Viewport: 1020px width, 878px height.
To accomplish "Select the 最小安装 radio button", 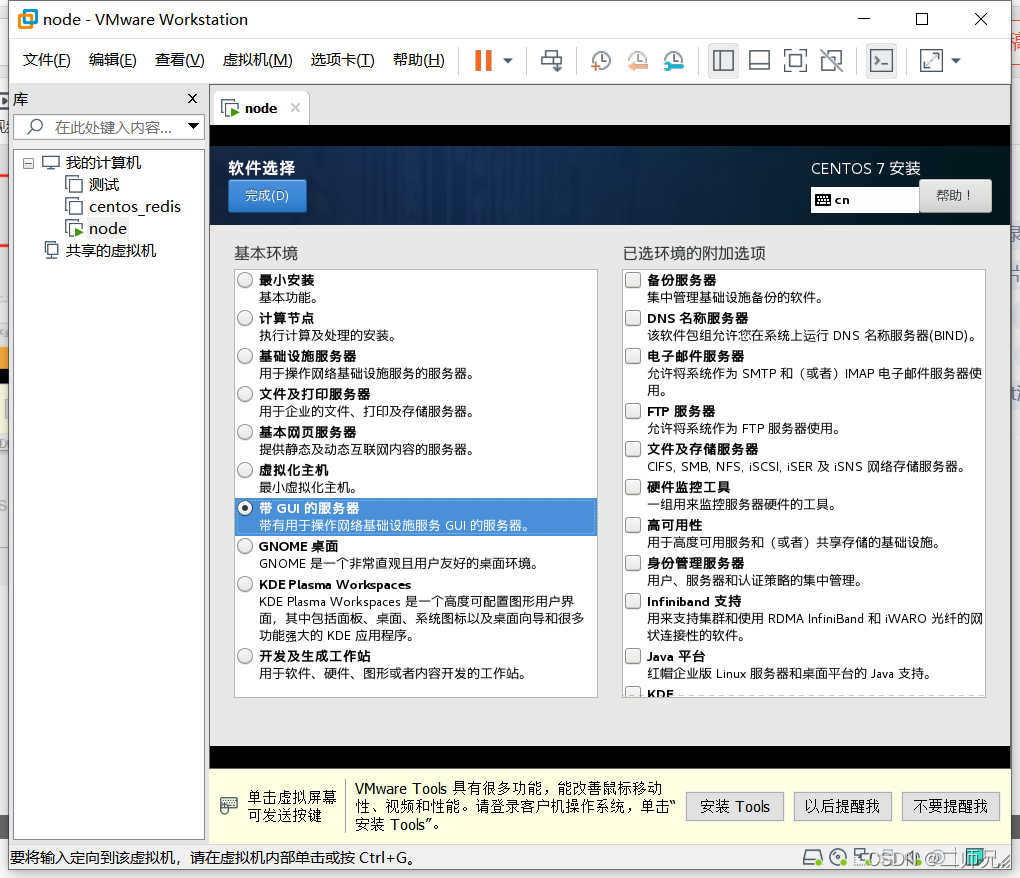I will click(x=245, y=280).
